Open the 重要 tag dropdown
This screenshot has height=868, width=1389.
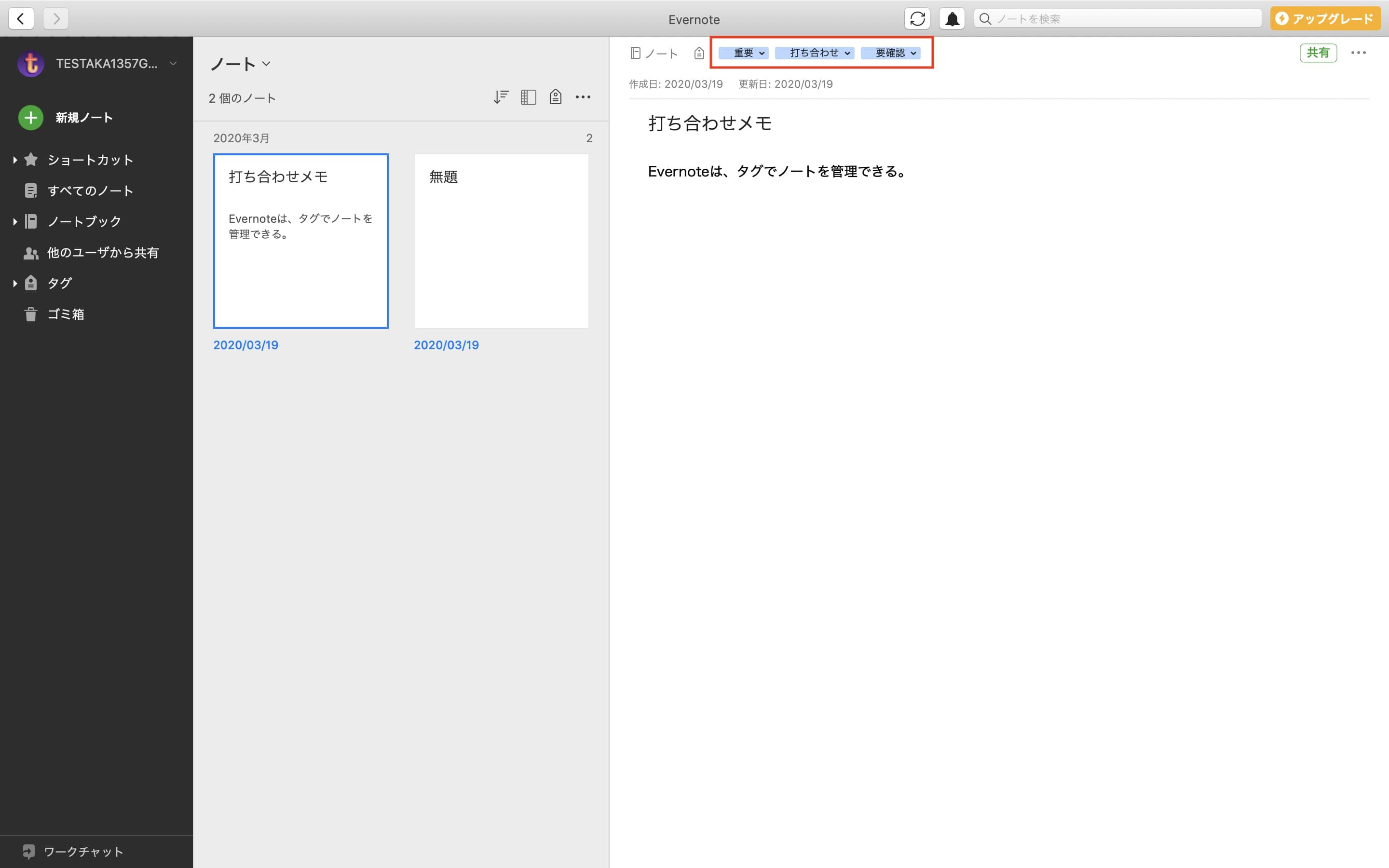(743, 53)
